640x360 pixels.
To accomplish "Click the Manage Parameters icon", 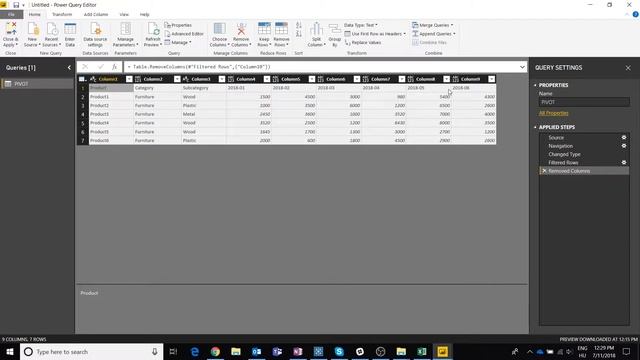I will (126, 29).
